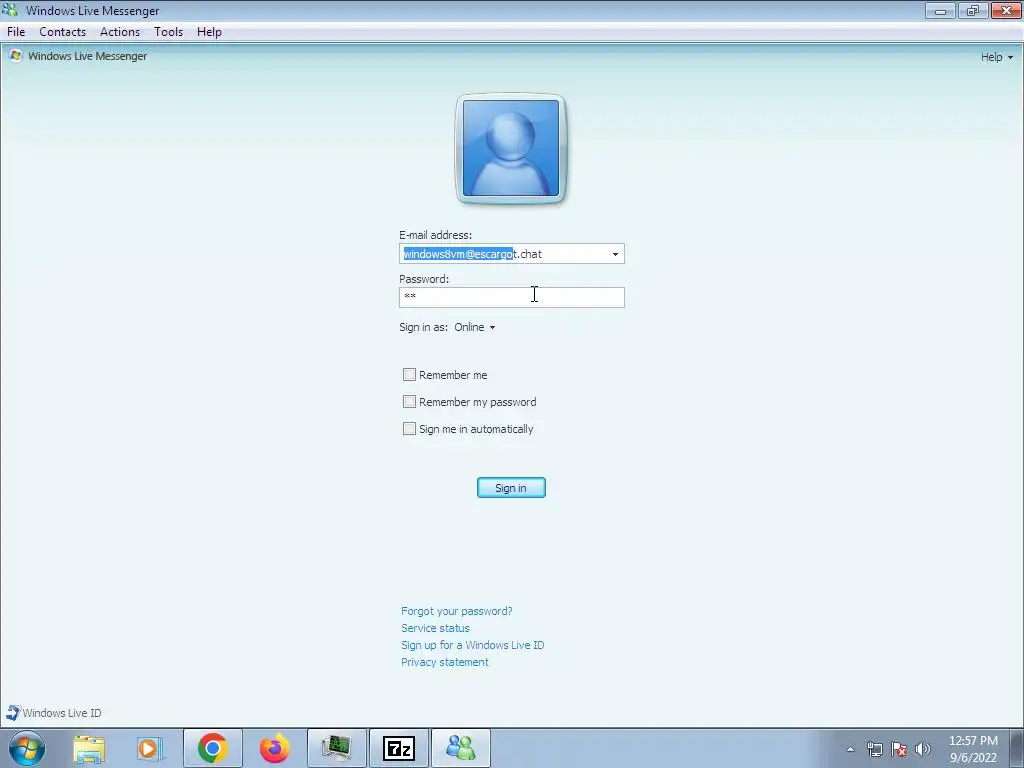Viewport: 1024px width, 768px height.
Task: Open Firefox from taskbar
Action: coord(274,748)
